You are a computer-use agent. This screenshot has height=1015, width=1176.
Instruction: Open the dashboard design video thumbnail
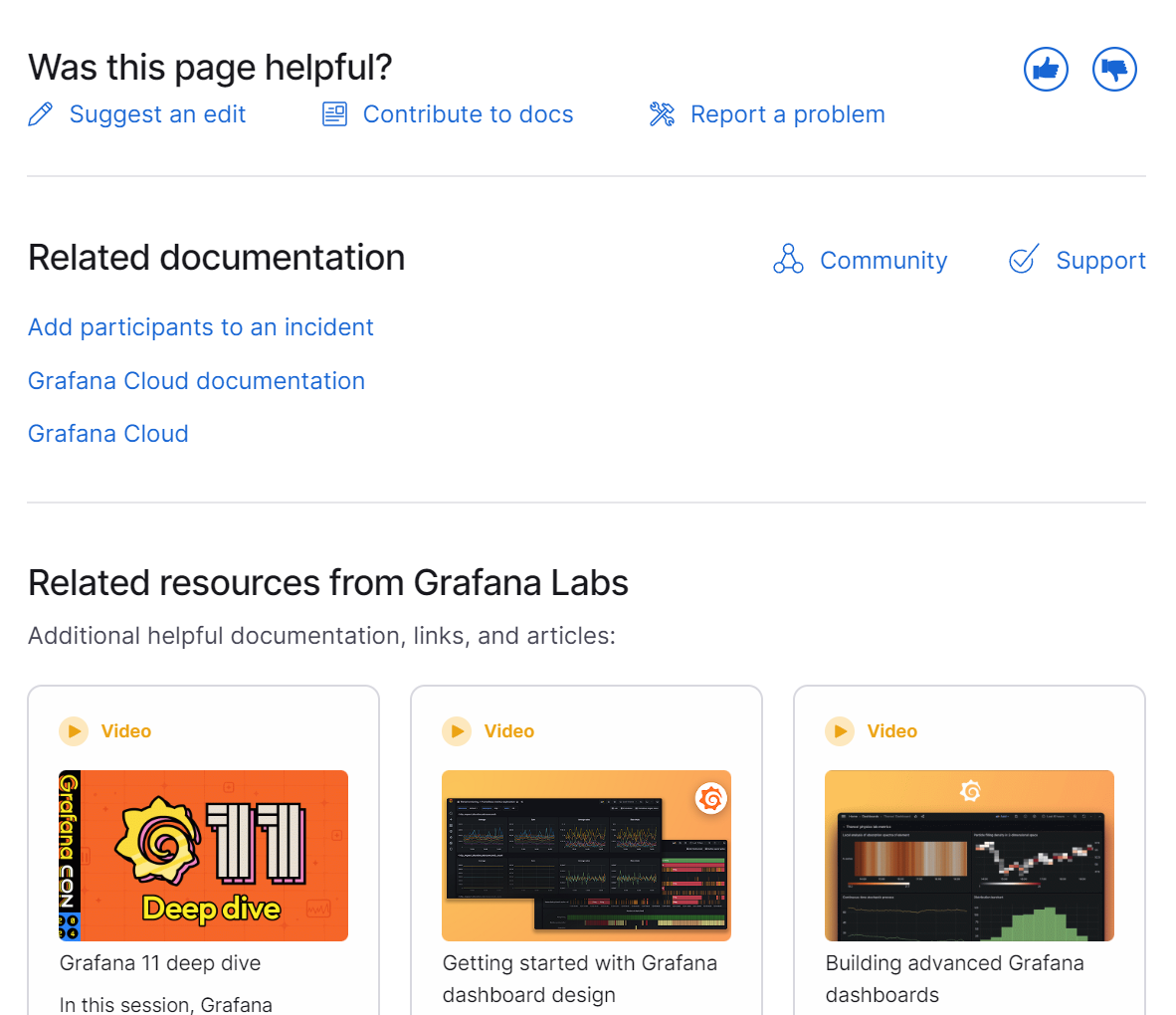click(x=586, y=855)
